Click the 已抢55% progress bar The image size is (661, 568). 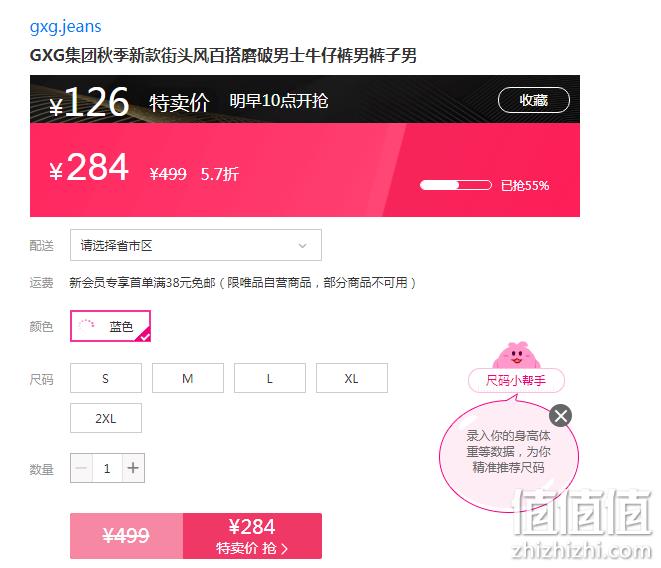click(456, 185)
